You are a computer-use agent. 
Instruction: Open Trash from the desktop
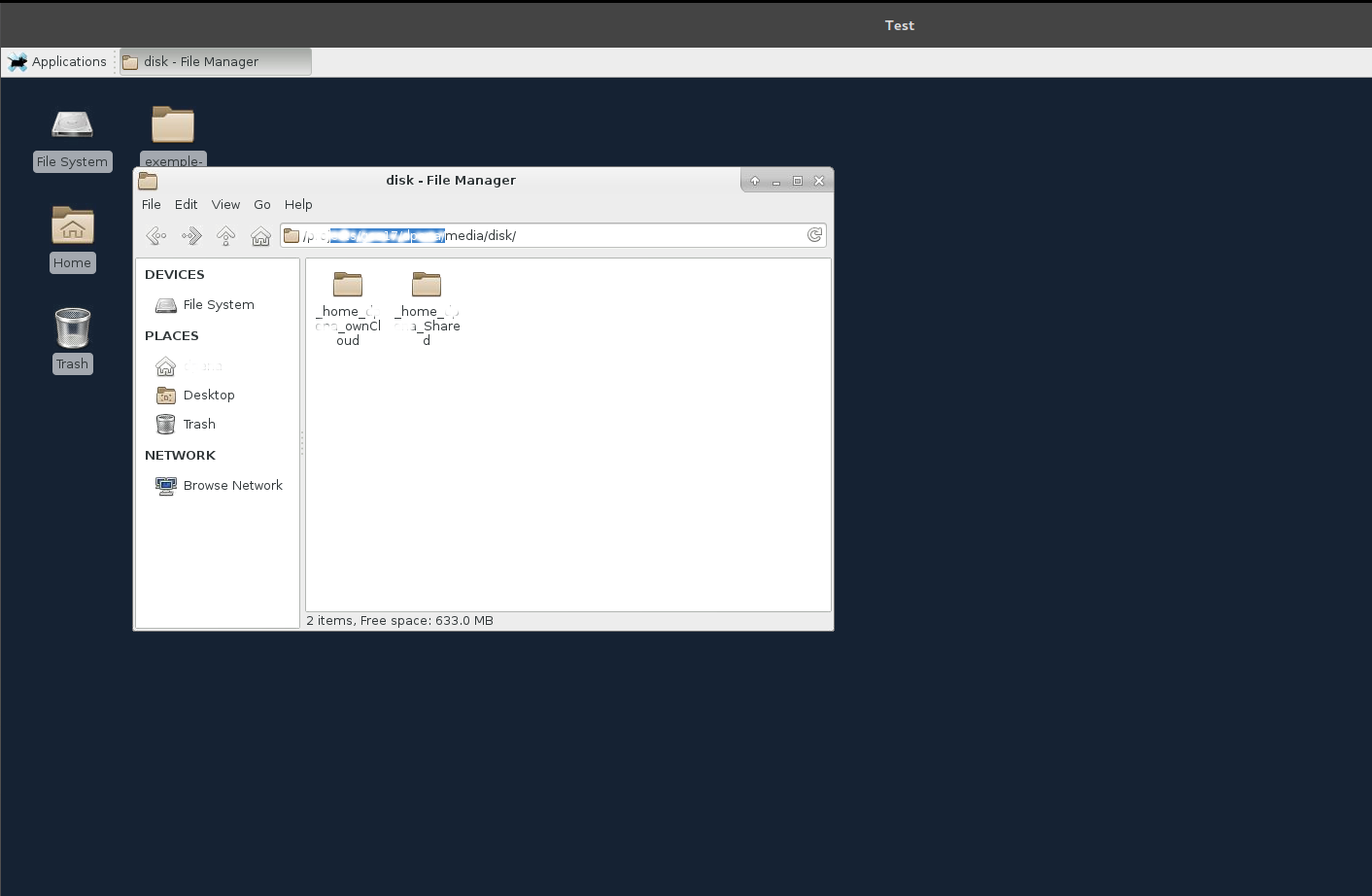[x=72, y=327]
